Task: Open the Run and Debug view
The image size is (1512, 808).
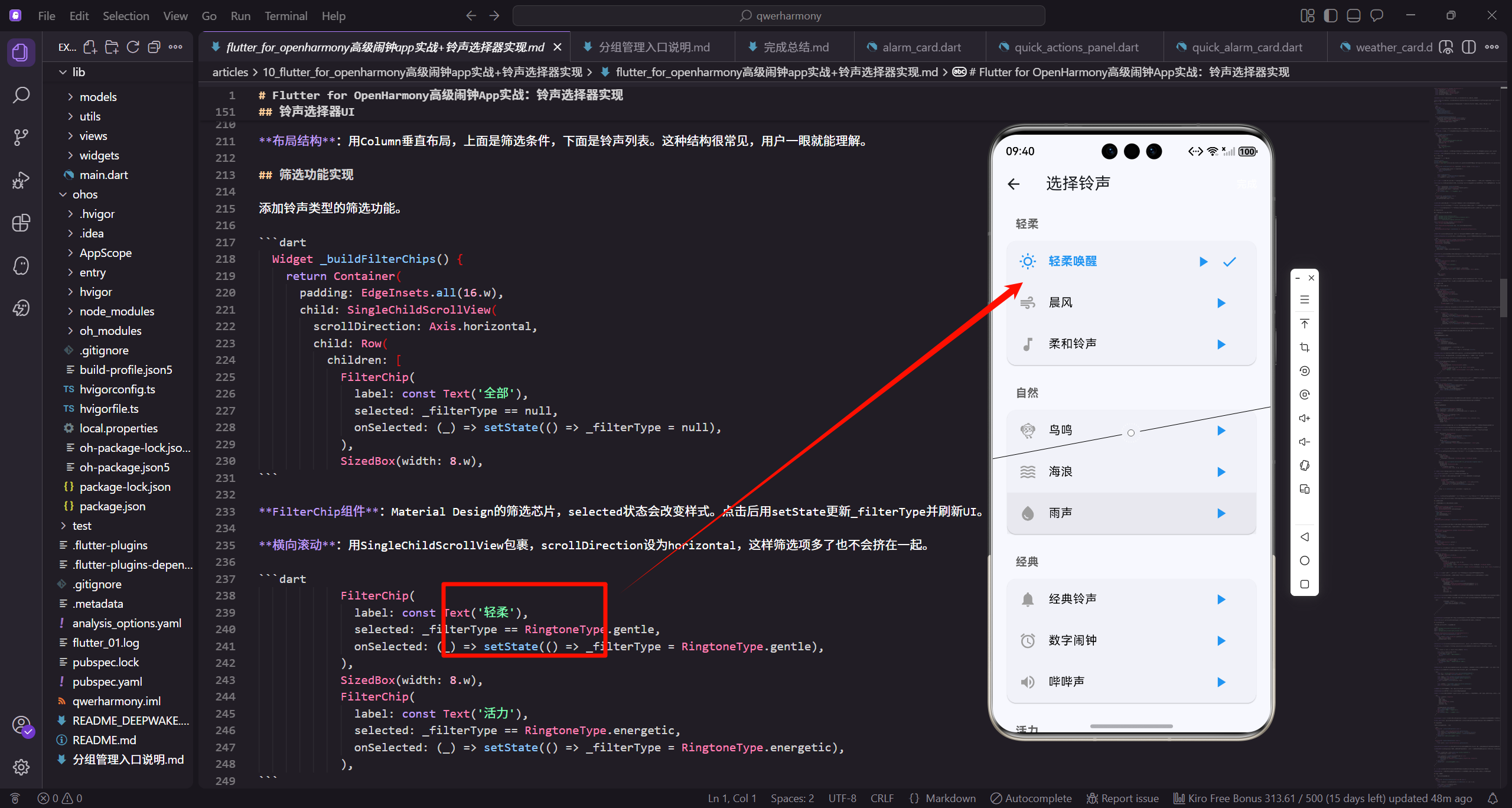Action: coord(21,180)
